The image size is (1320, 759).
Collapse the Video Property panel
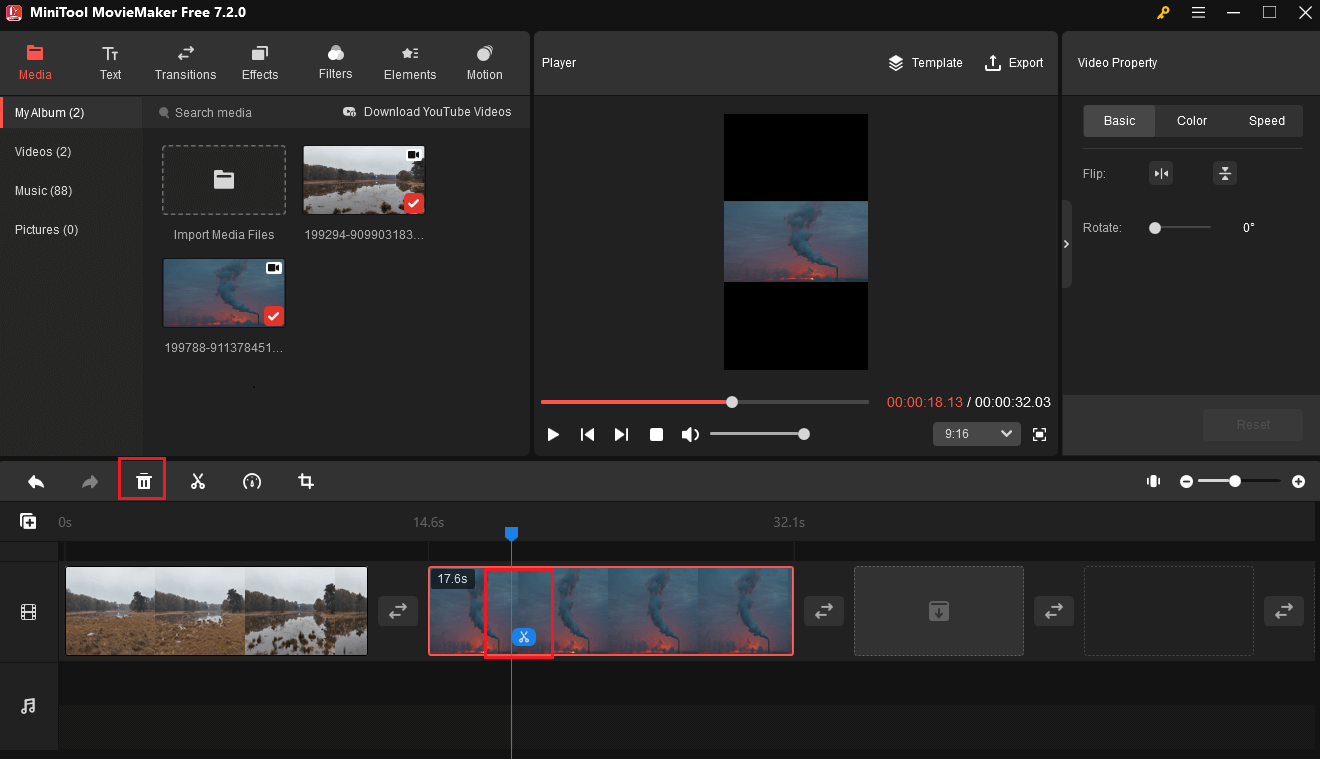point(1066,244)
